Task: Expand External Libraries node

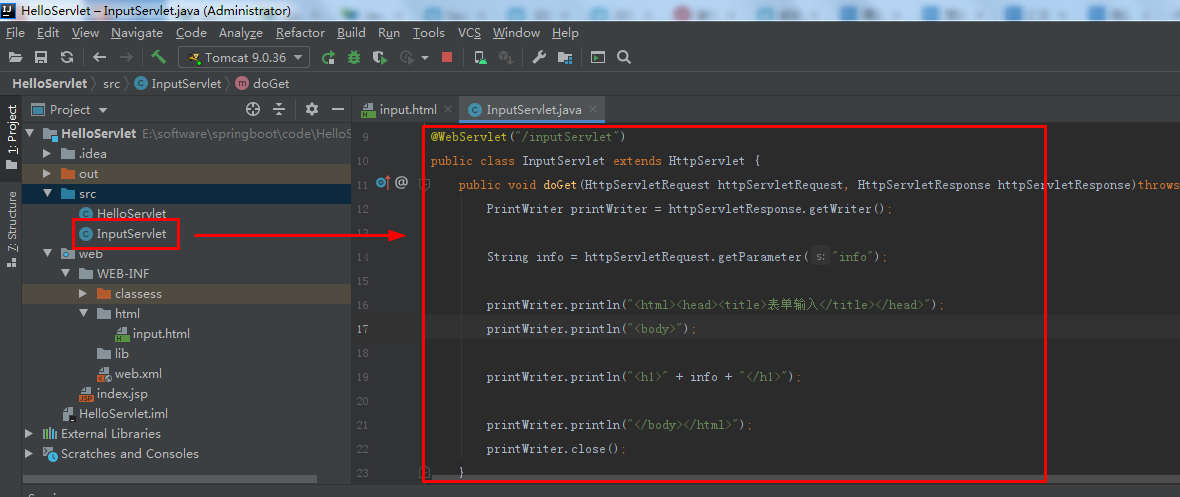Action: (29, 434)
